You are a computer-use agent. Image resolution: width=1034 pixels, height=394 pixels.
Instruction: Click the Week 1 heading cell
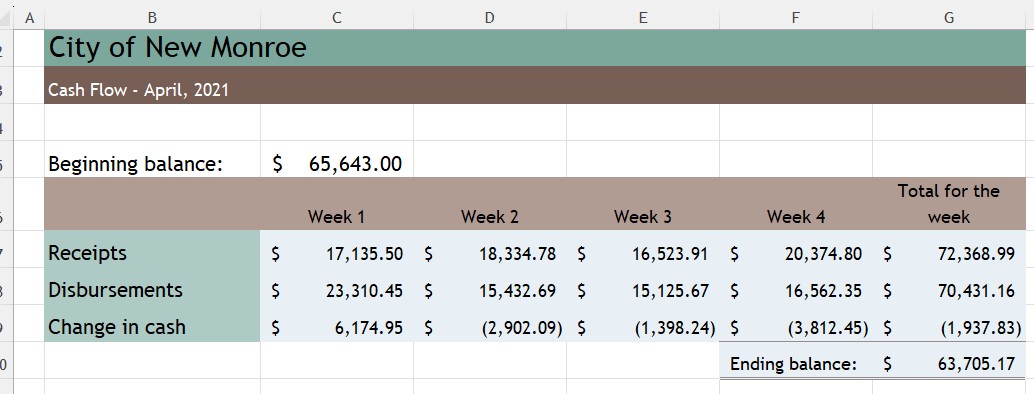tap(337, 204)
